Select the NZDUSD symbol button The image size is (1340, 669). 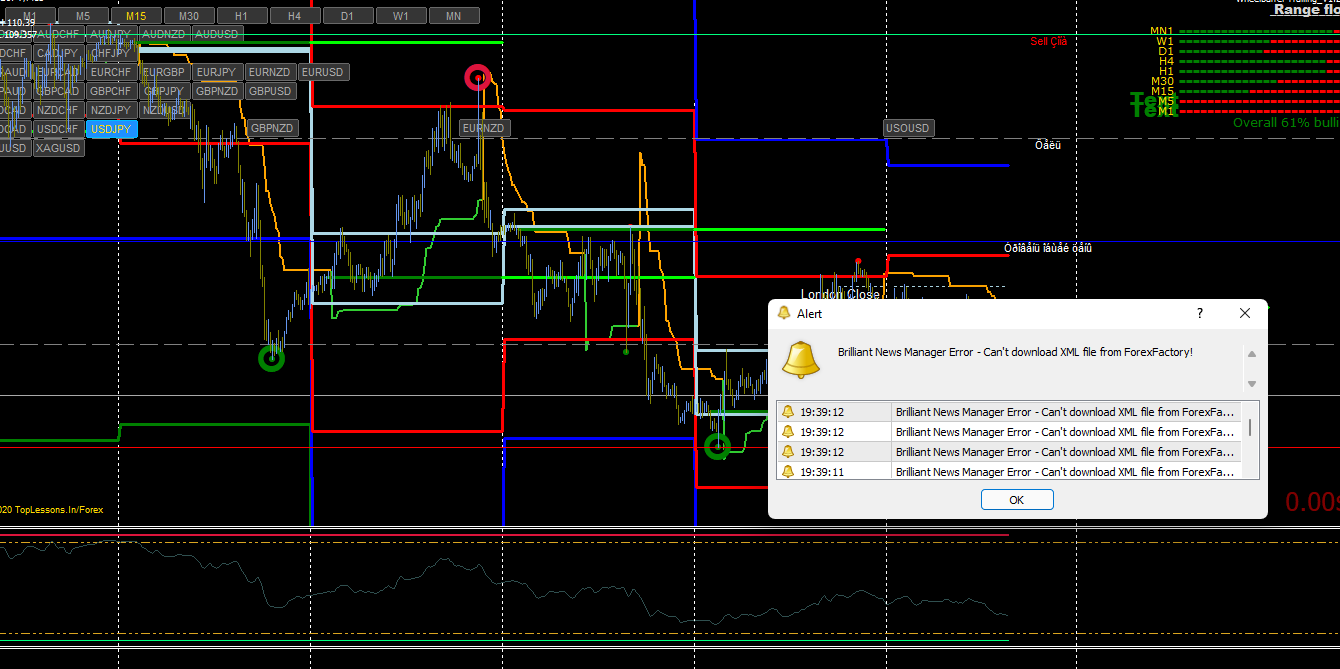click(x=164, y=110)
